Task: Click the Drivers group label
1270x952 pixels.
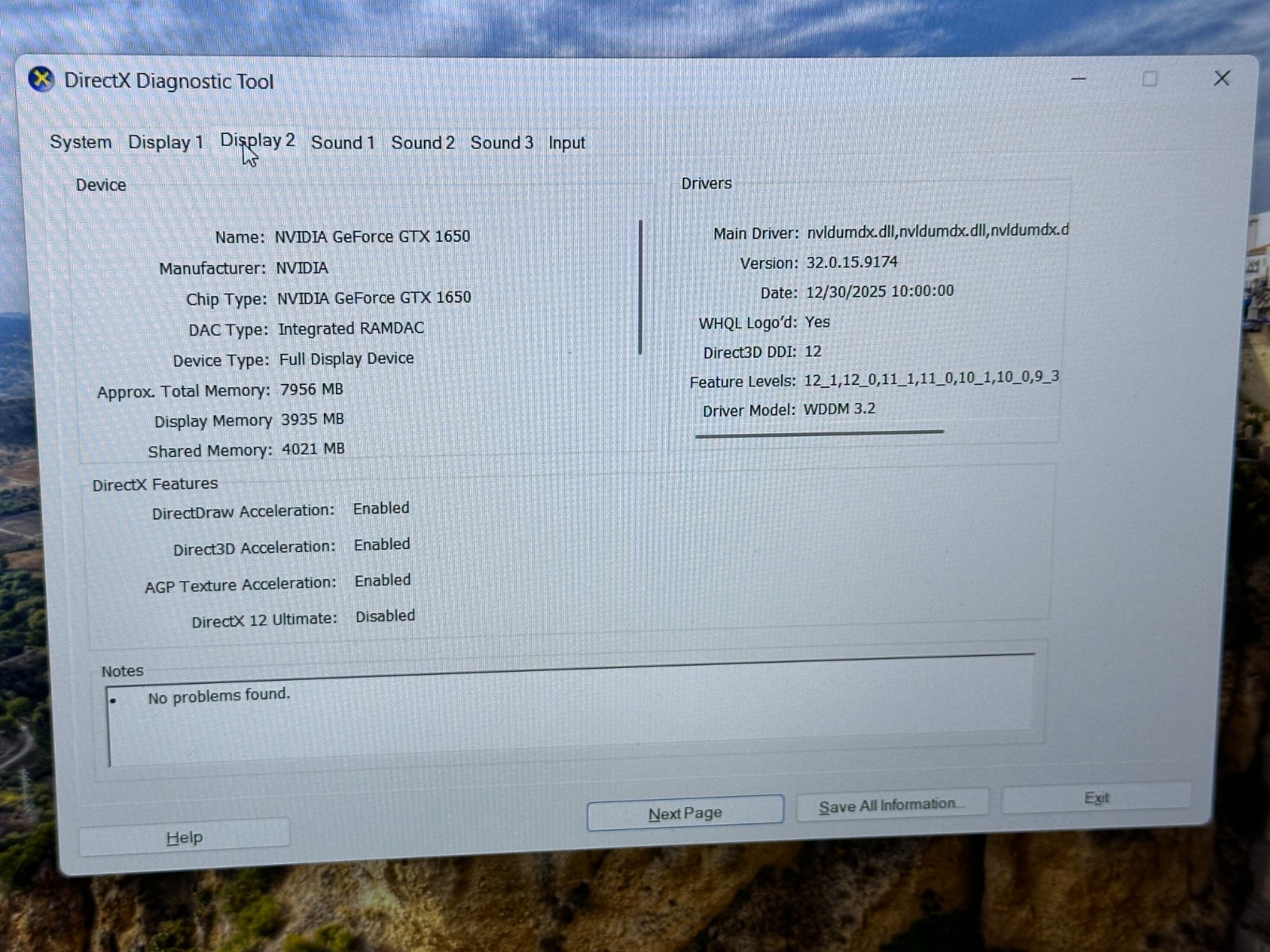Action: (x=706, y=183)
